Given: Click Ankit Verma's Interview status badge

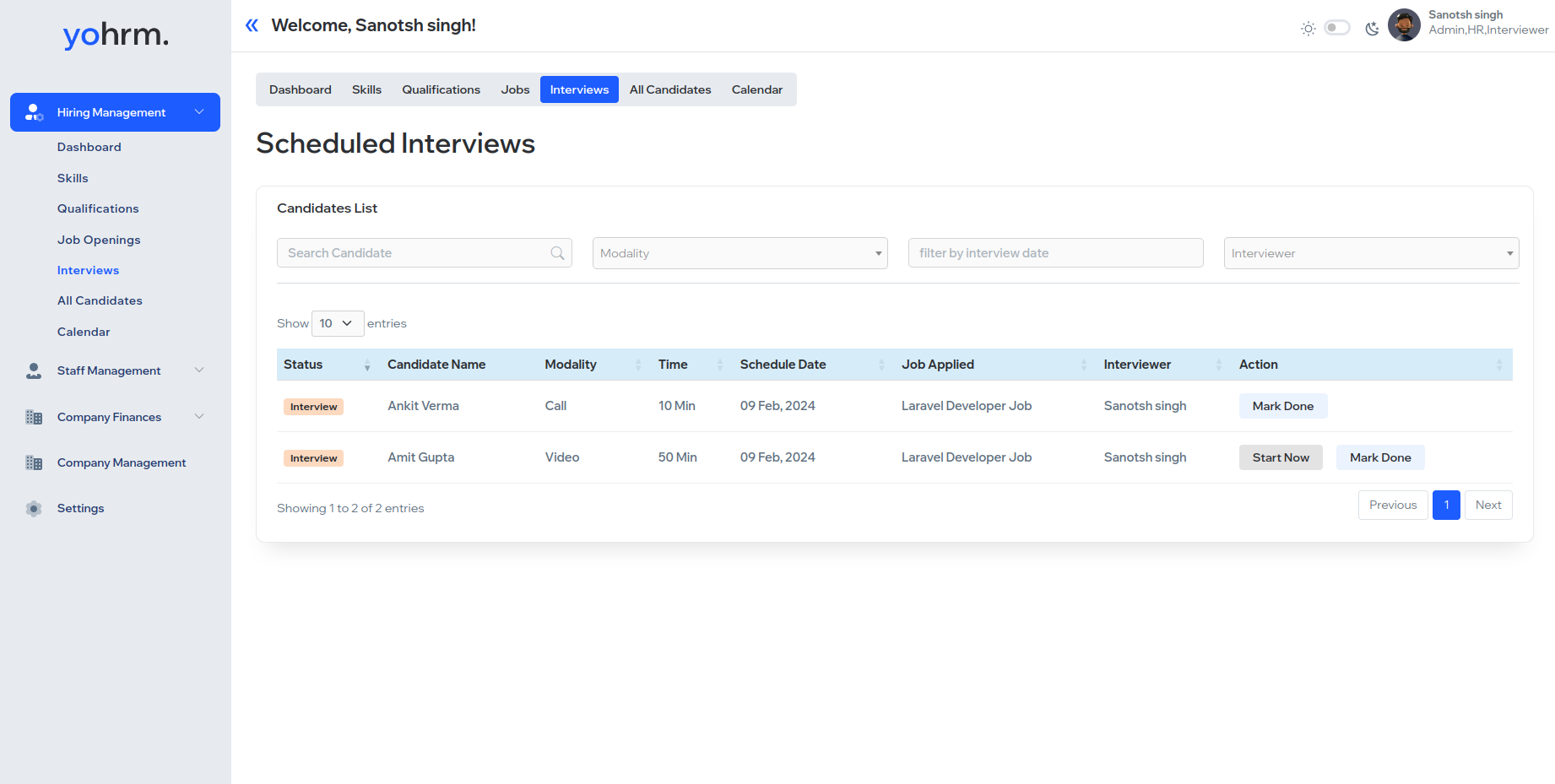Looking at the screenshot, I should (313, 407).
